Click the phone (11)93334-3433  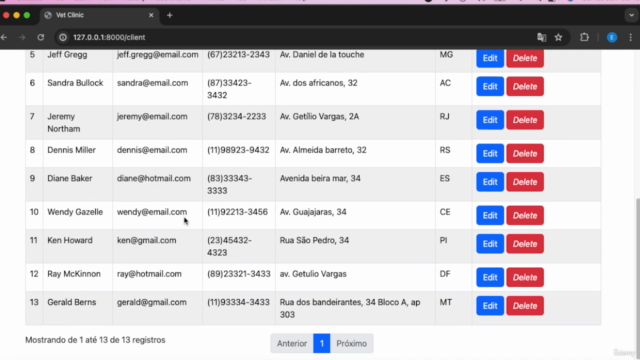tap(238, 302)
